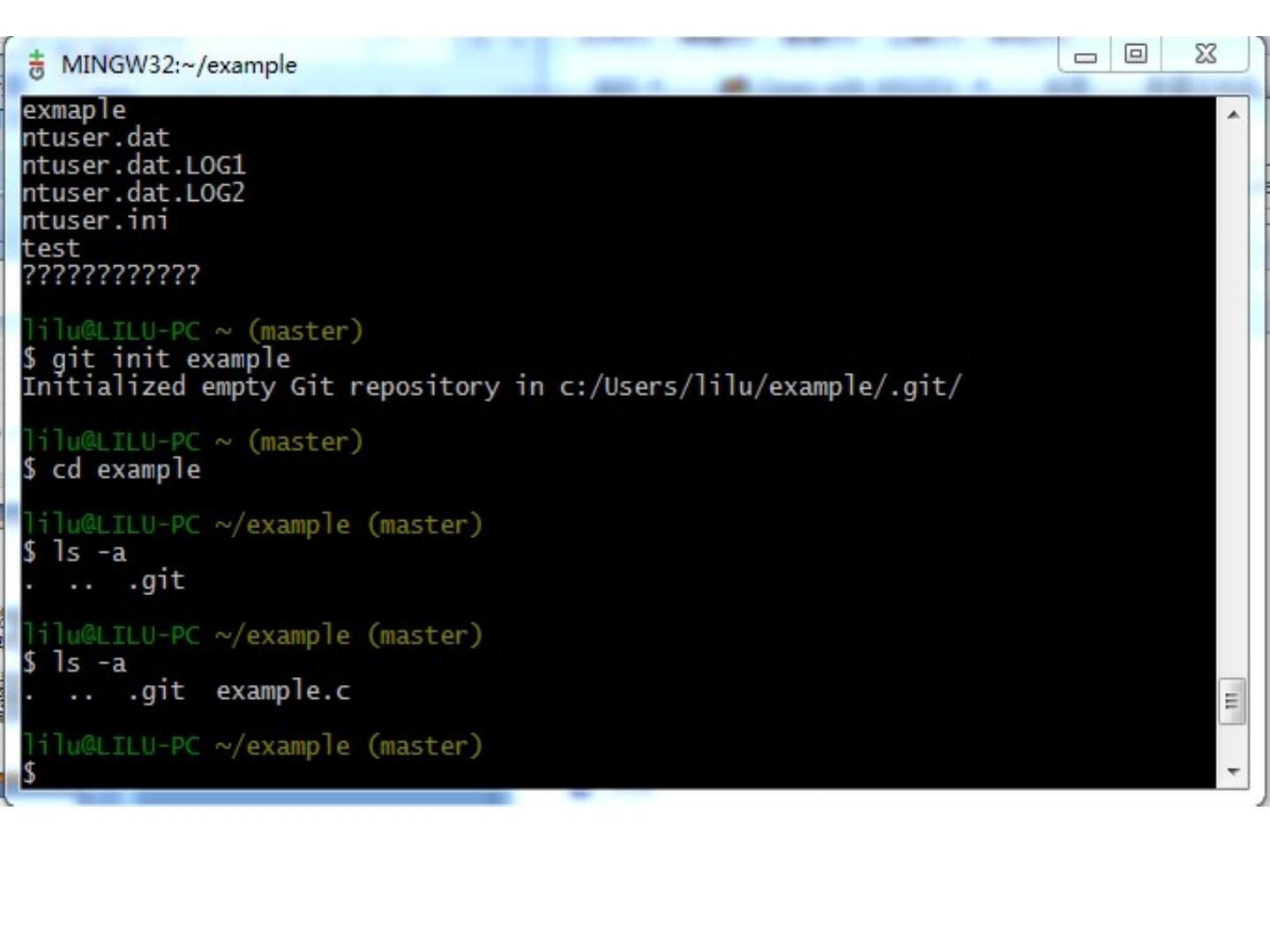
Task: Click the '????????????' line
Action: [111, 275]
